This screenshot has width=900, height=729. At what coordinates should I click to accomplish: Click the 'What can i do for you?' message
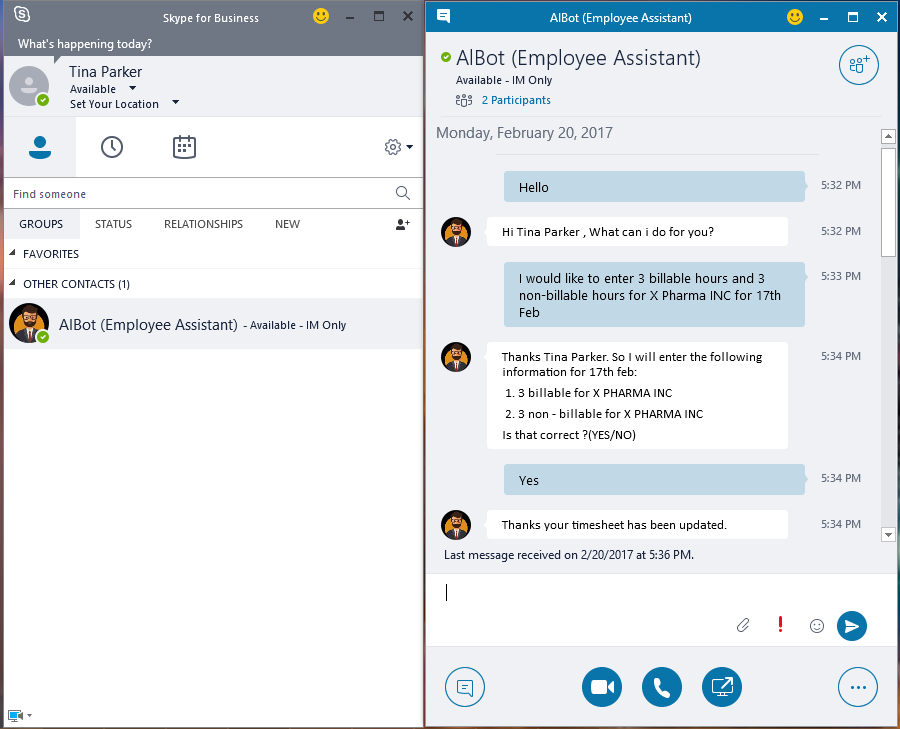point(637,232)
